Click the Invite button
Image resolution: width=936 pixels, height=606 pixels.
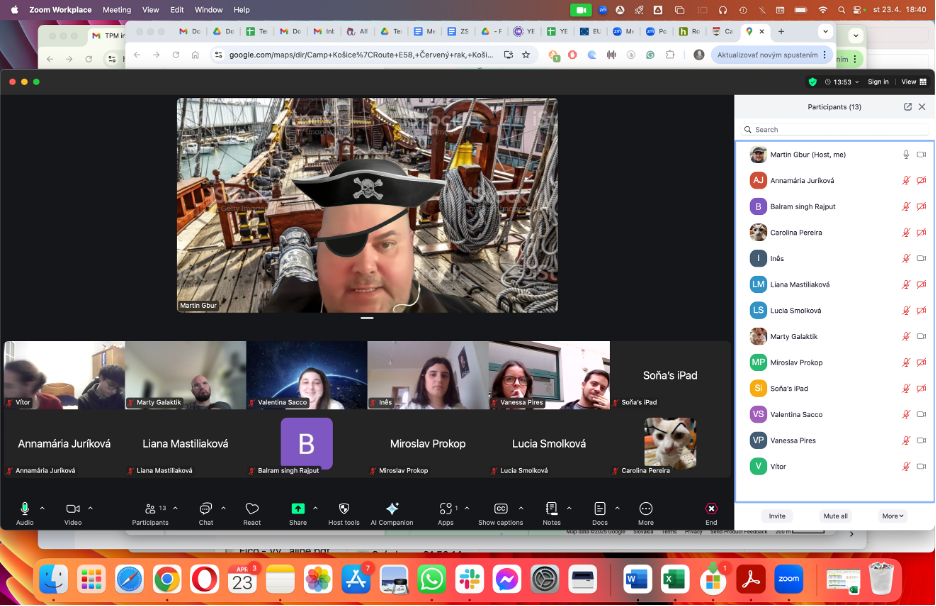point(777,516)
